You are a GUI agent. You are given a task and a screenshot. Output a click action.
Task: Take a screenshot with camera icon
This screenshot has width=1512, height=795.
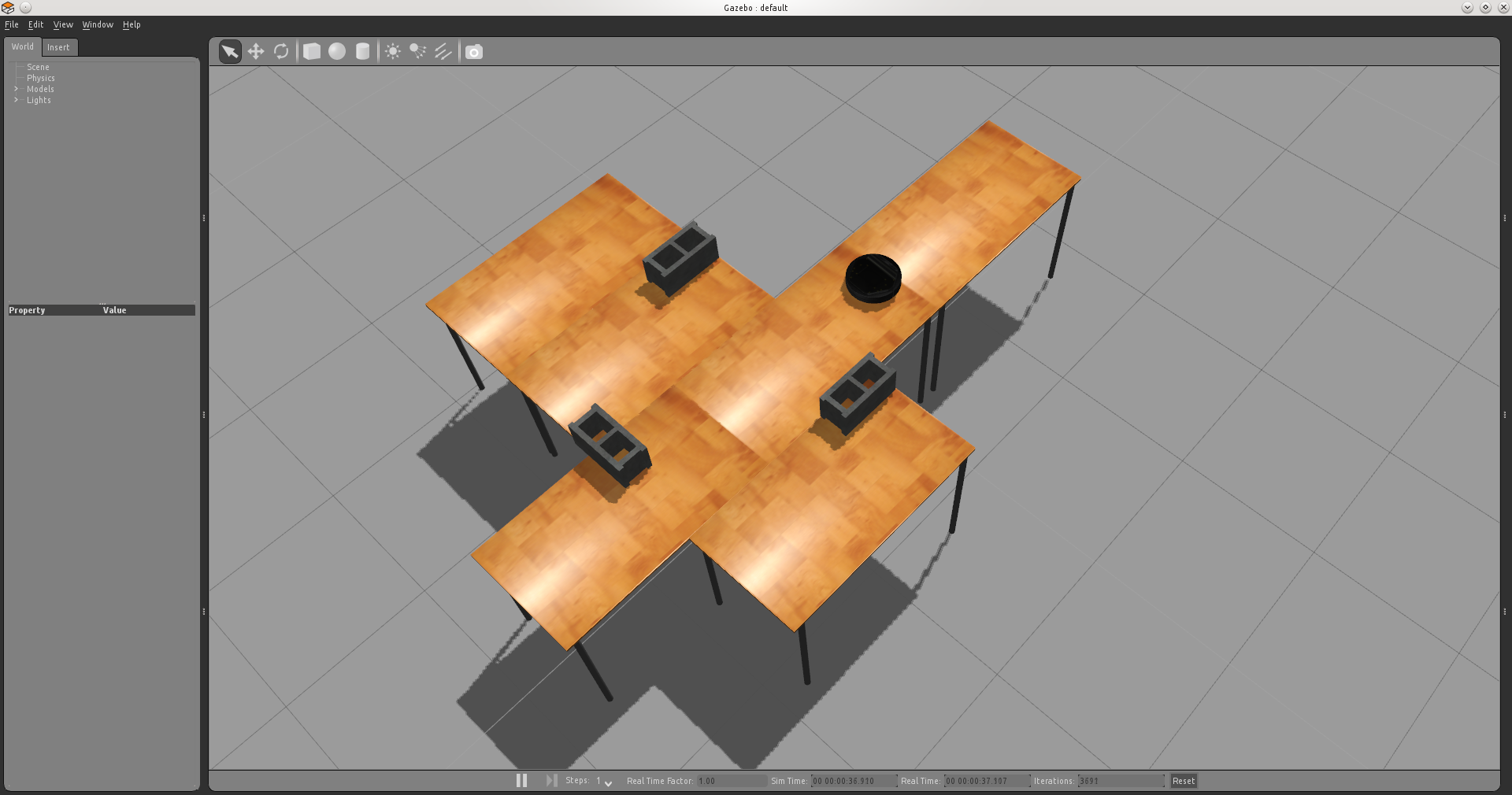click(473, 52)
